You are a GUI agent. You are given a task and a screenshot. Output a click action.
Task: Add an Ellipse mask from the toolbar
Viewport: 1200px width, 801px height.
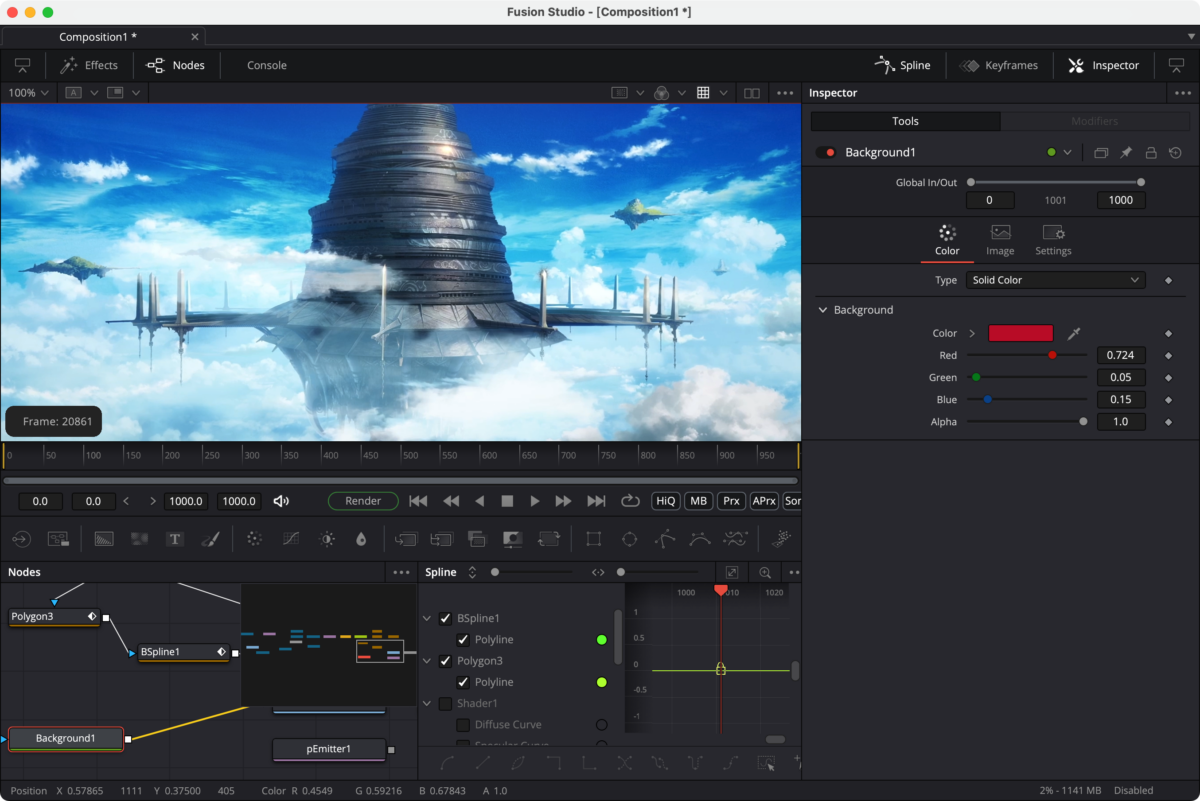click(x=629, y=539)
